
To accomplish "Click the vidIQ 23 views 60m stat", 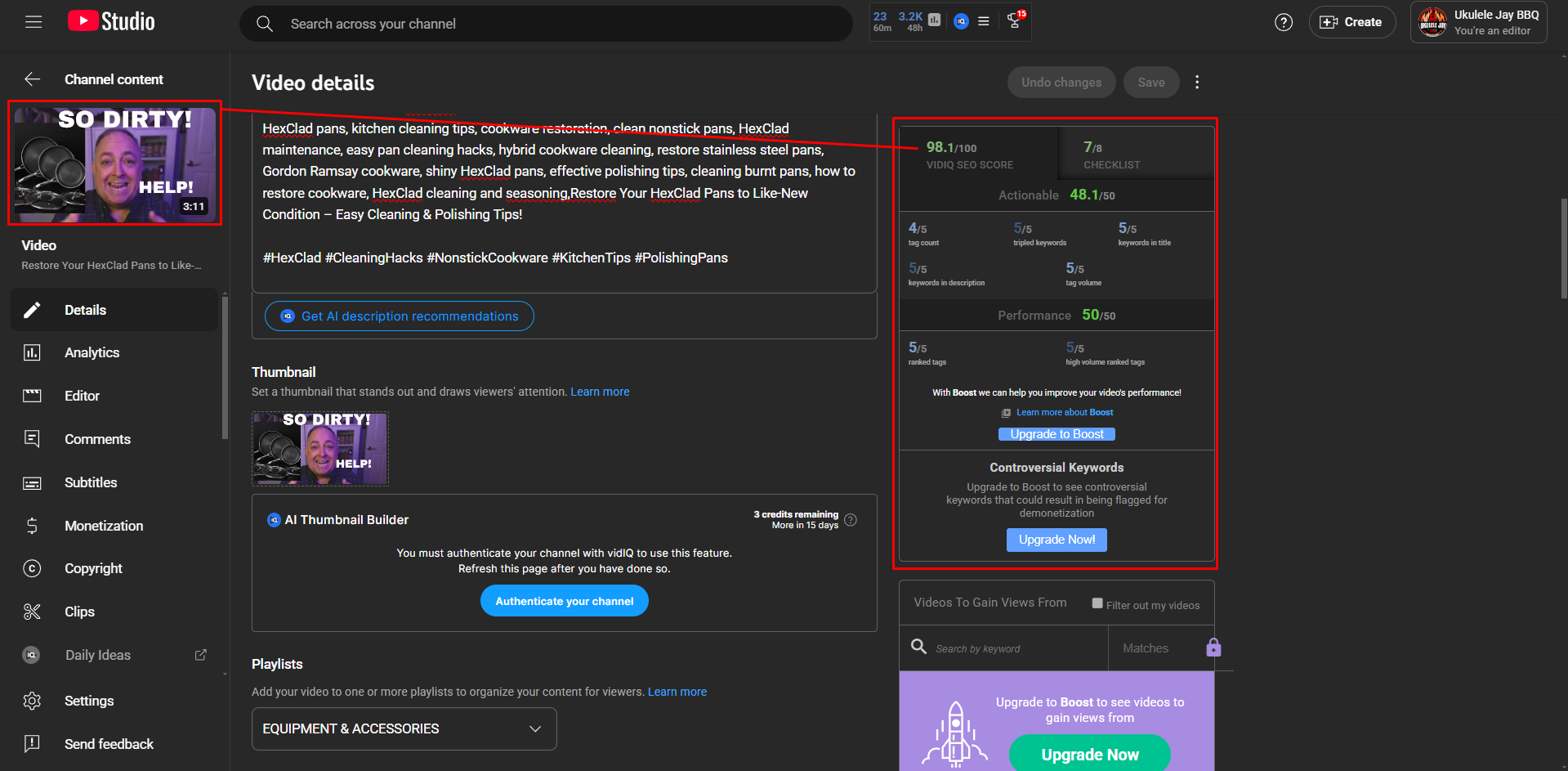I will click(x=882, y=21).
